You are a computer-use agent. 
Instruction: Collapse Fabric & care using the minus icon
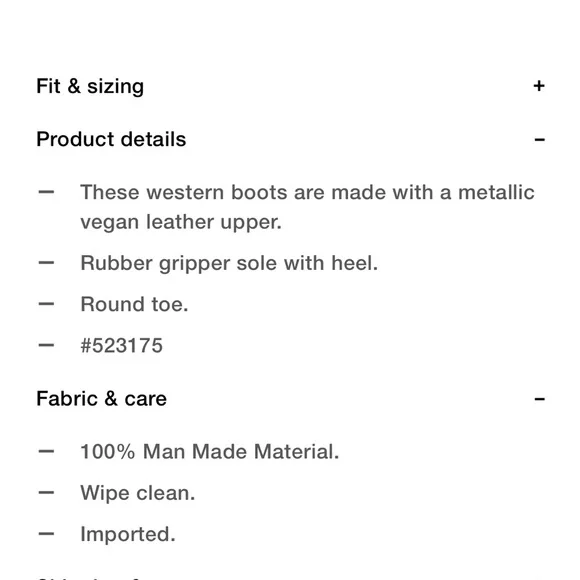(539, 399)
